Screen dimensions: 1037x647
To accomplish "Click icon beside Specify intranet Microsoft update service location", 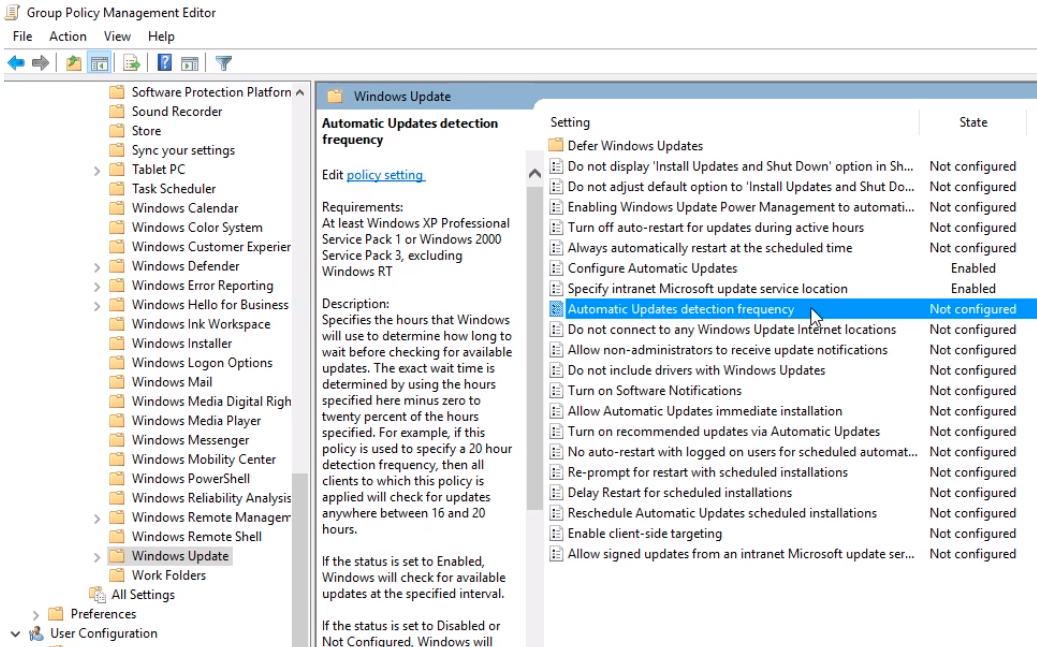I will point(556,288).
